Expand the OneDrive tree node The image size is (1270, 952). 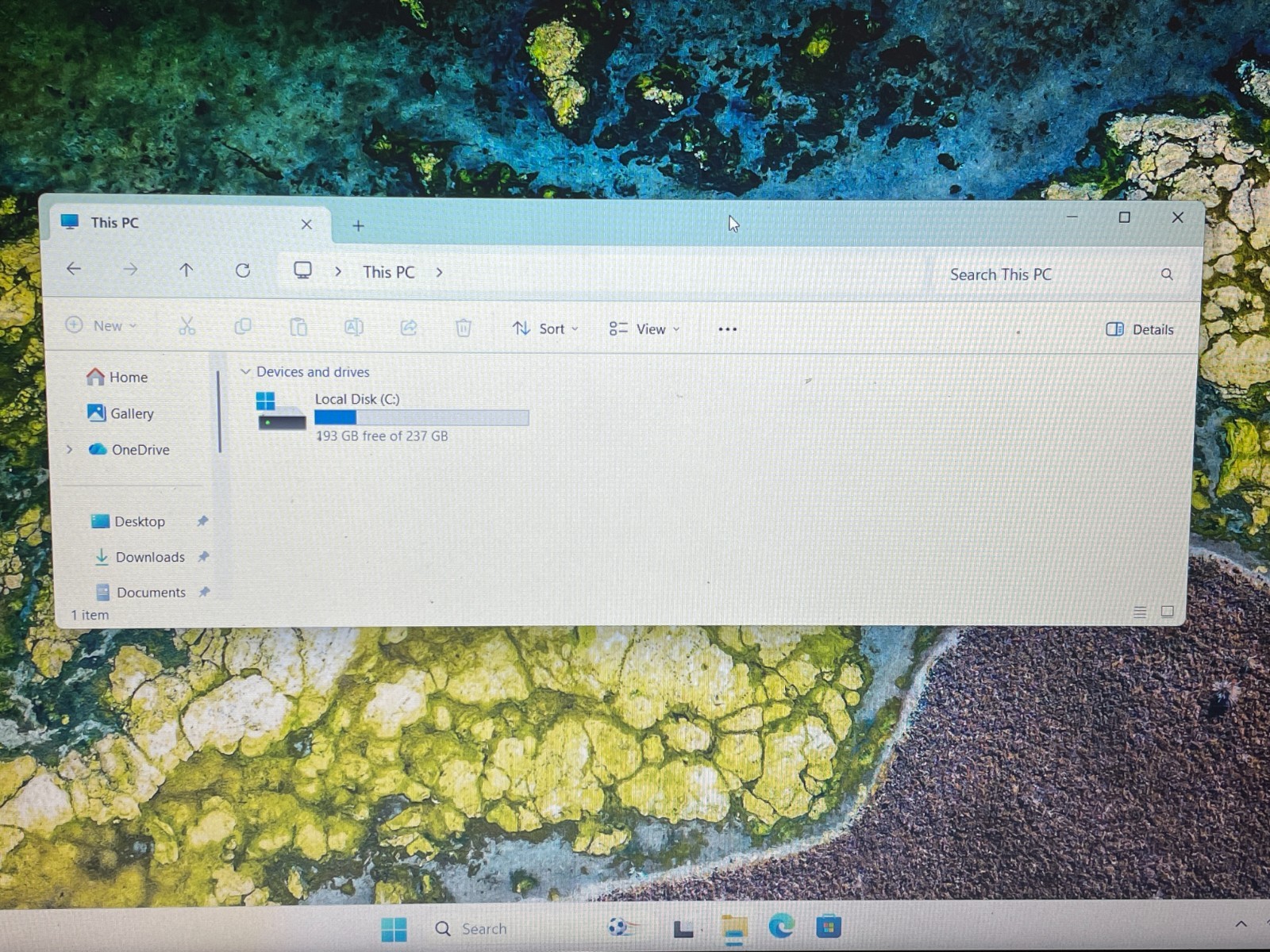pos(70,449)
